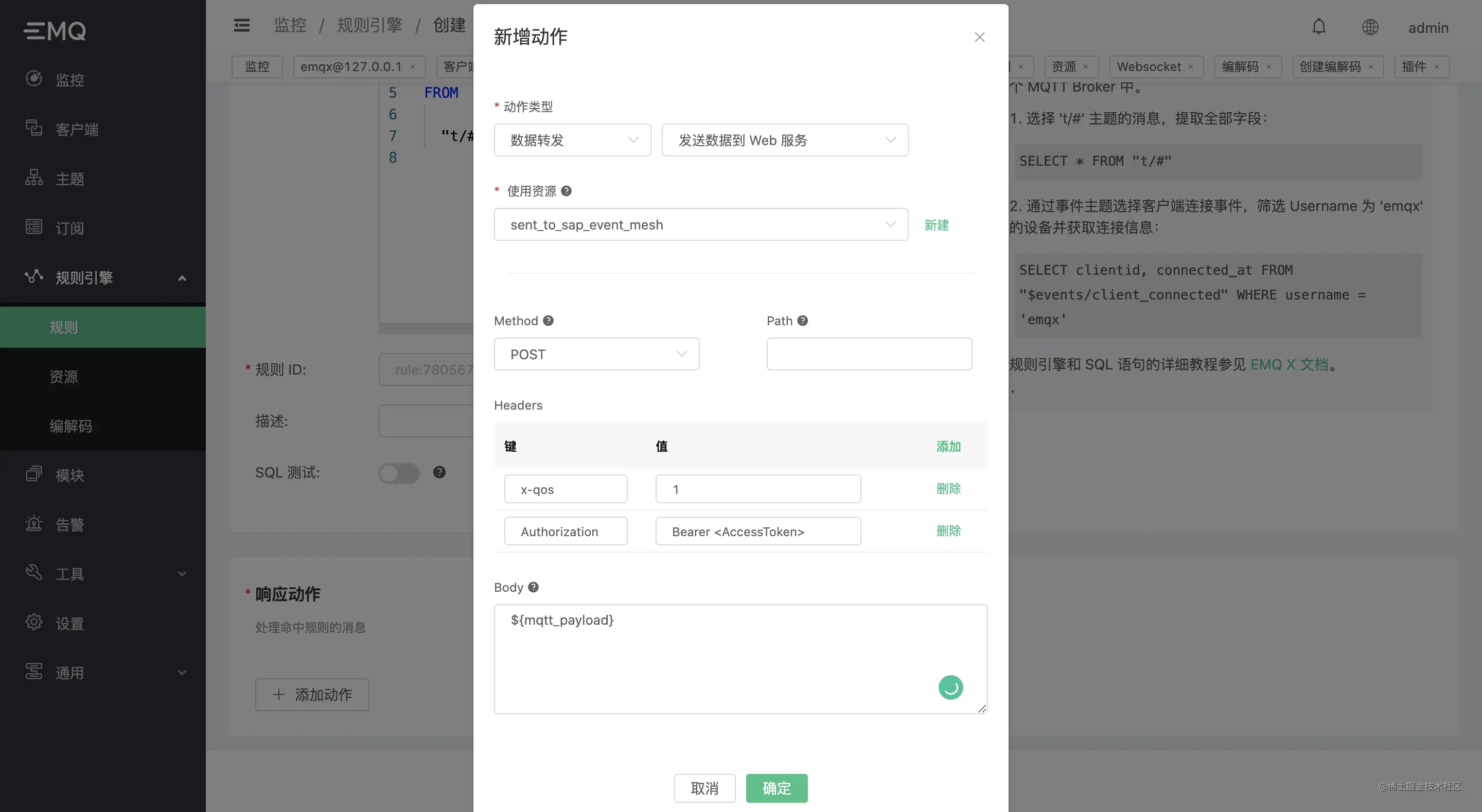Open the notifications bell icon
1482x812 pixels.
click(x=1318, y=26)
